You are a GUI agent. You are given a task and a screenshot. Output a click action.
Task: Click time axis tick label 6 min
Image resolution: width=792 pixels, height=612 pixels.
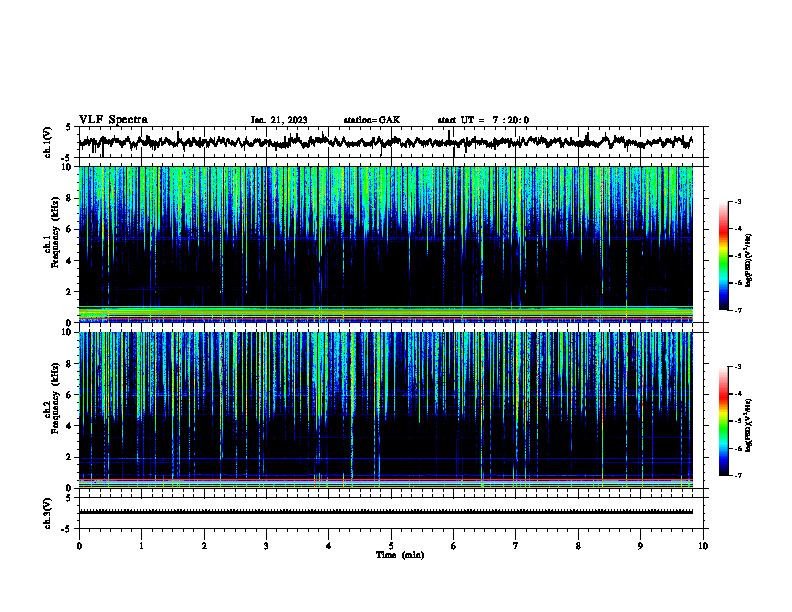(x=453, y=546)
